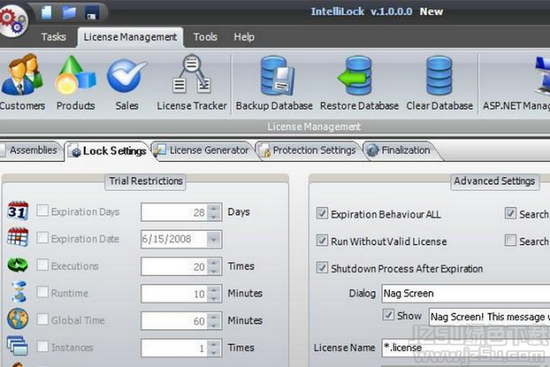This screenshot has width=550, height=367.
Task: Enable the Global Time checkbox
Action: pyautogui.click(x=42, y=319)
